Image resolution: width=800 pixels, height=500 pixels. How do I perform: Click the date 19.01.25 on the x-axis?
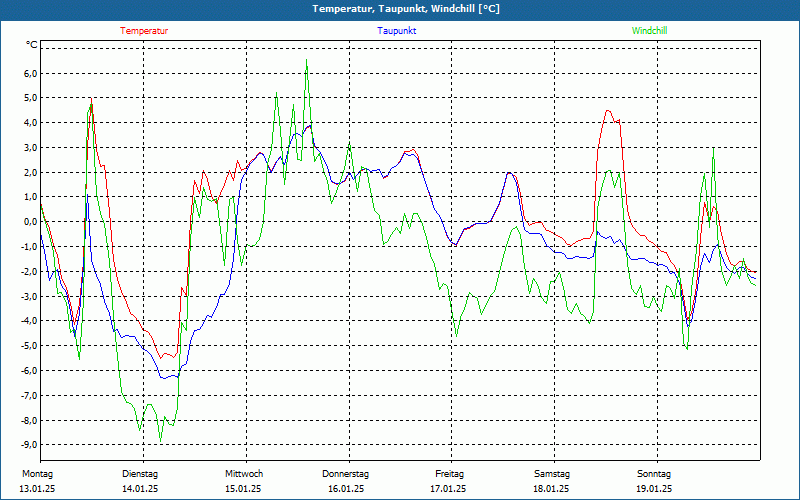(654, 489)
